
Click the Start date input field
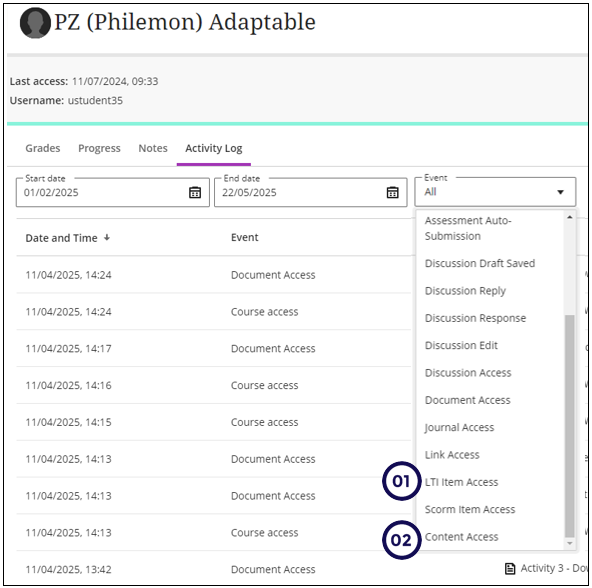coord(113,192)
